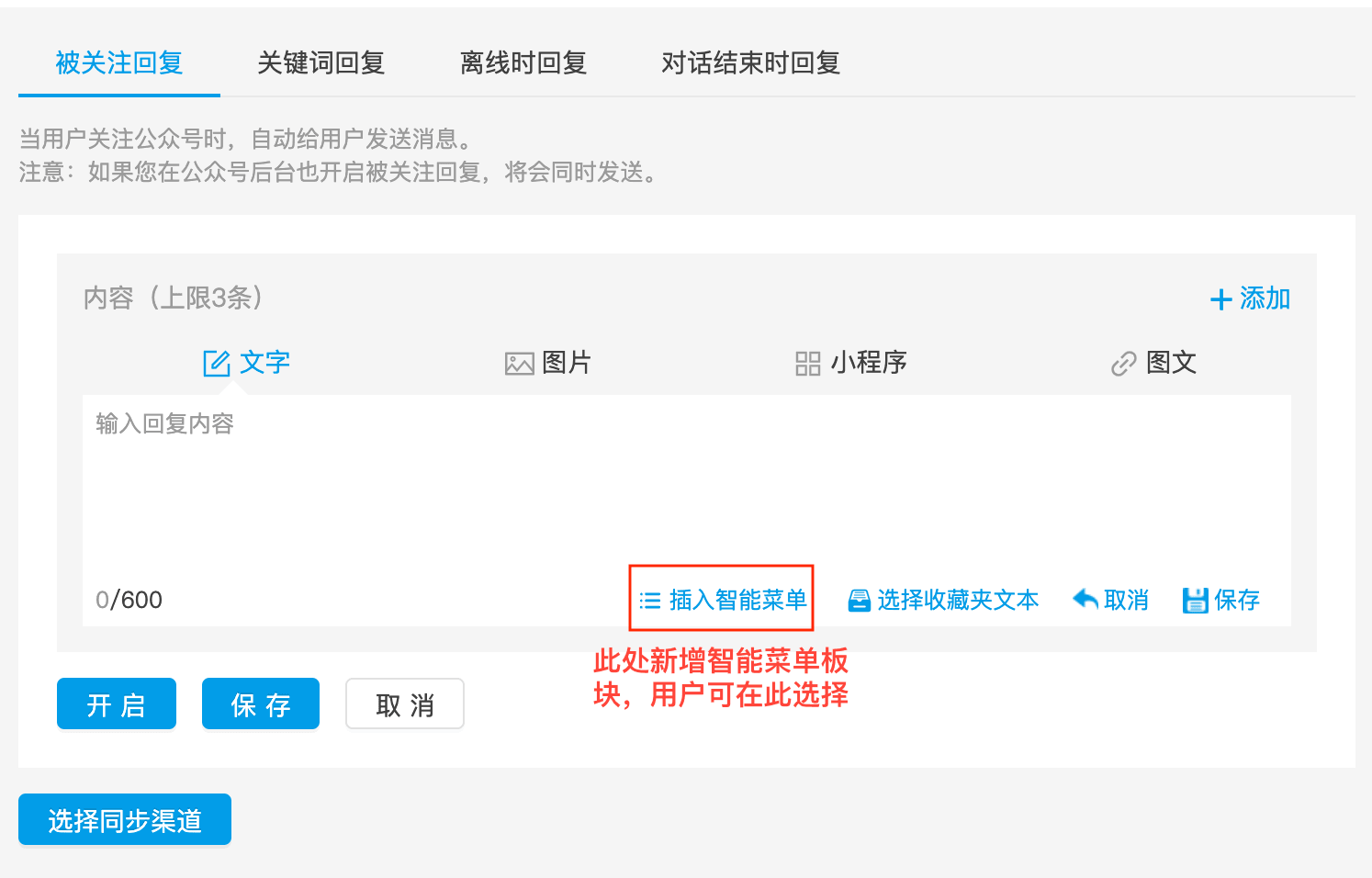This screenshot has height=878, width=1372.
Task: Click the + 添加 link
Action: point(1251,298)
